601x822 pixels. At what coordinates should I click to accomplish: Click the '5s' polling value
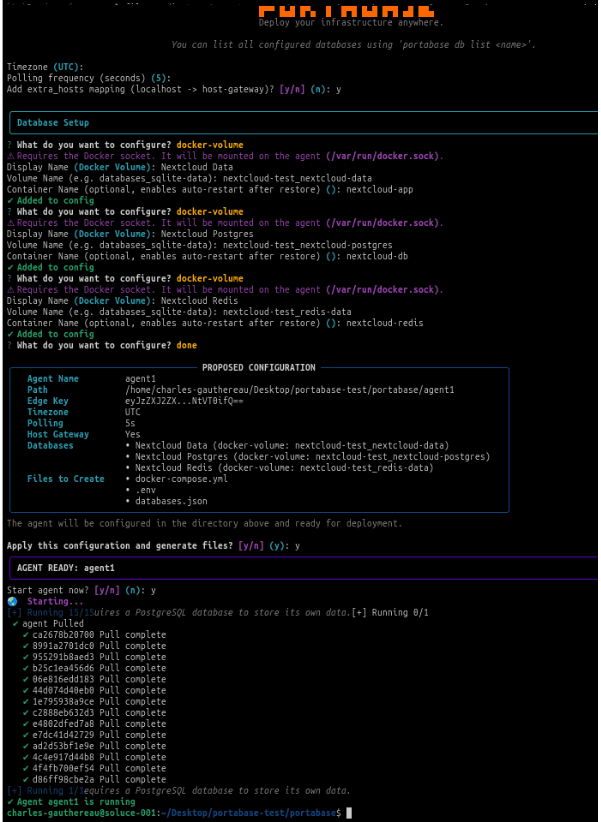[x=131, y=423]
